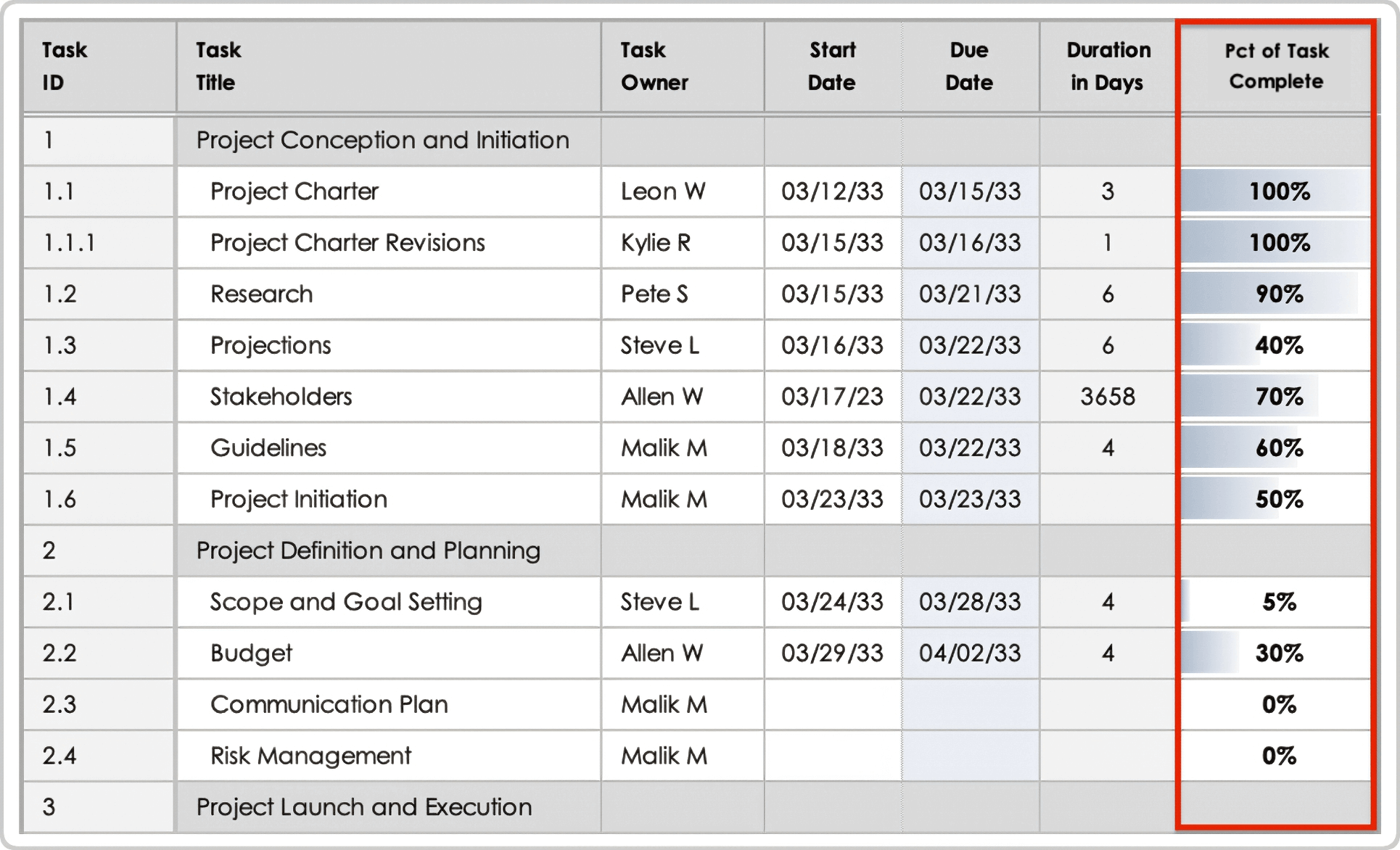Click the Due Date column header
The image size is (1400, 850).
(x=969, y=66)
